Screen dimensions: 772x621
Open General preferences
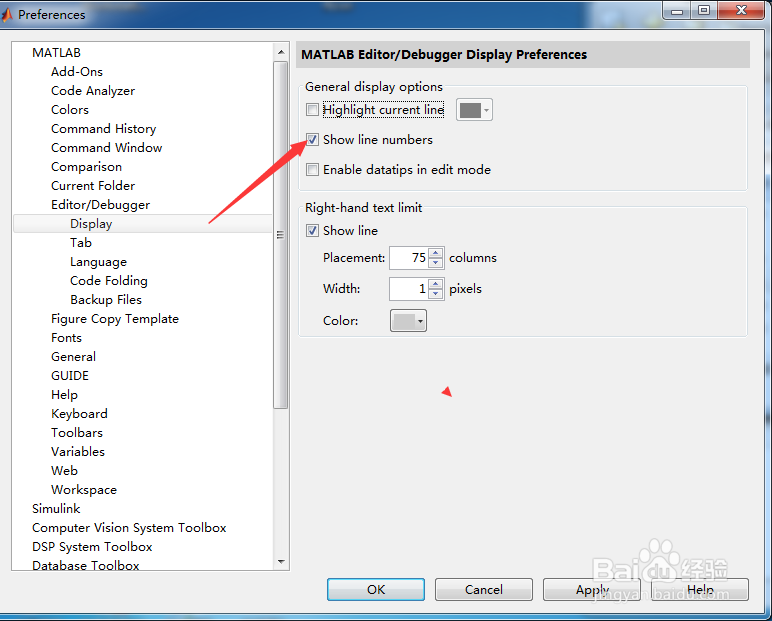tap(73, 357)
